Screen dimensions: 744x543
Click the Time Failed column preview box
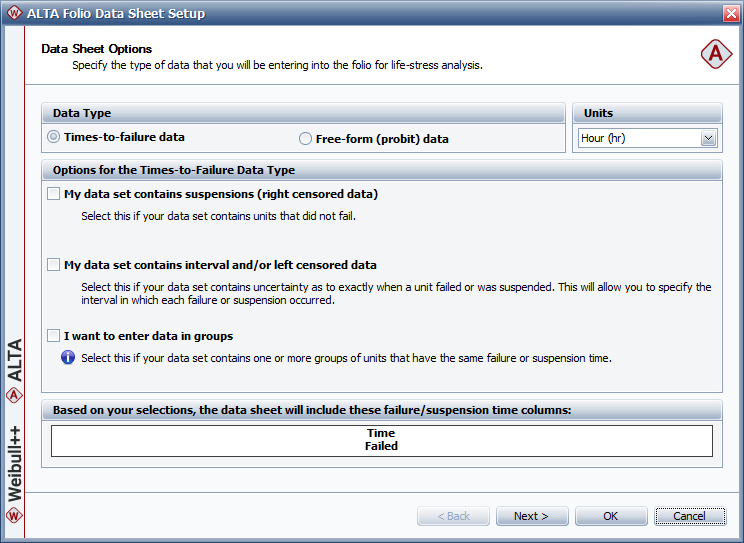click(x=381, y=441)
